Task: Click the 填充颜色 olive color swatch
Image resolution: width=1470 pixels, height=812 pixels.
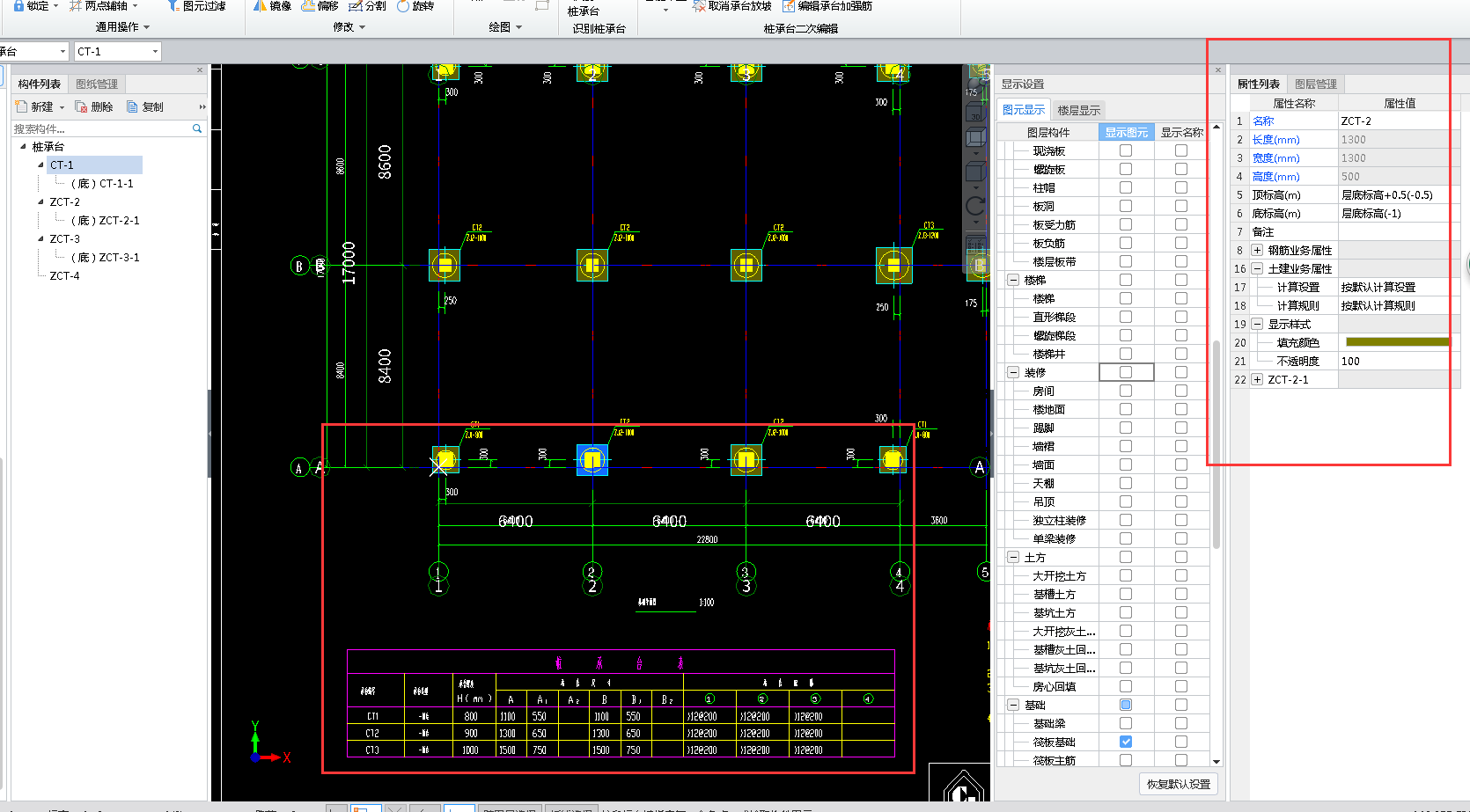Action: click(1396, 342)
